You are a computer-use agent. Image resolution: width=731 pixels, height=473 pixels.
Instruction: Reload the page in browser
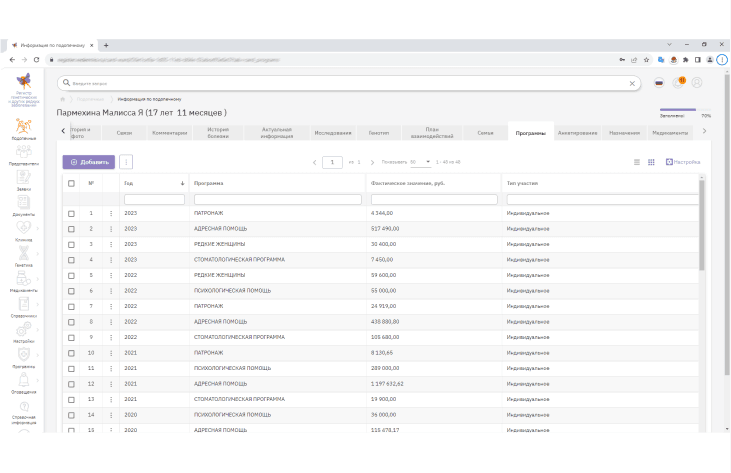point(36,60)
